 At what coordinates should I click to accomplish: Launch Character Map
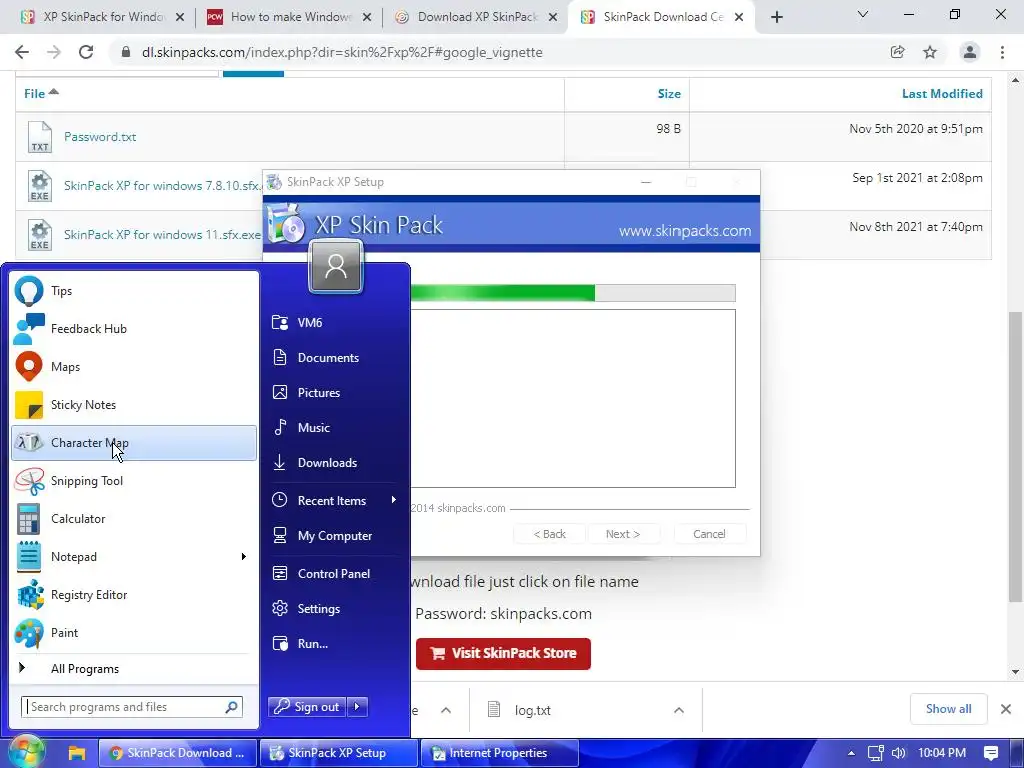click(x=134, y=443)
